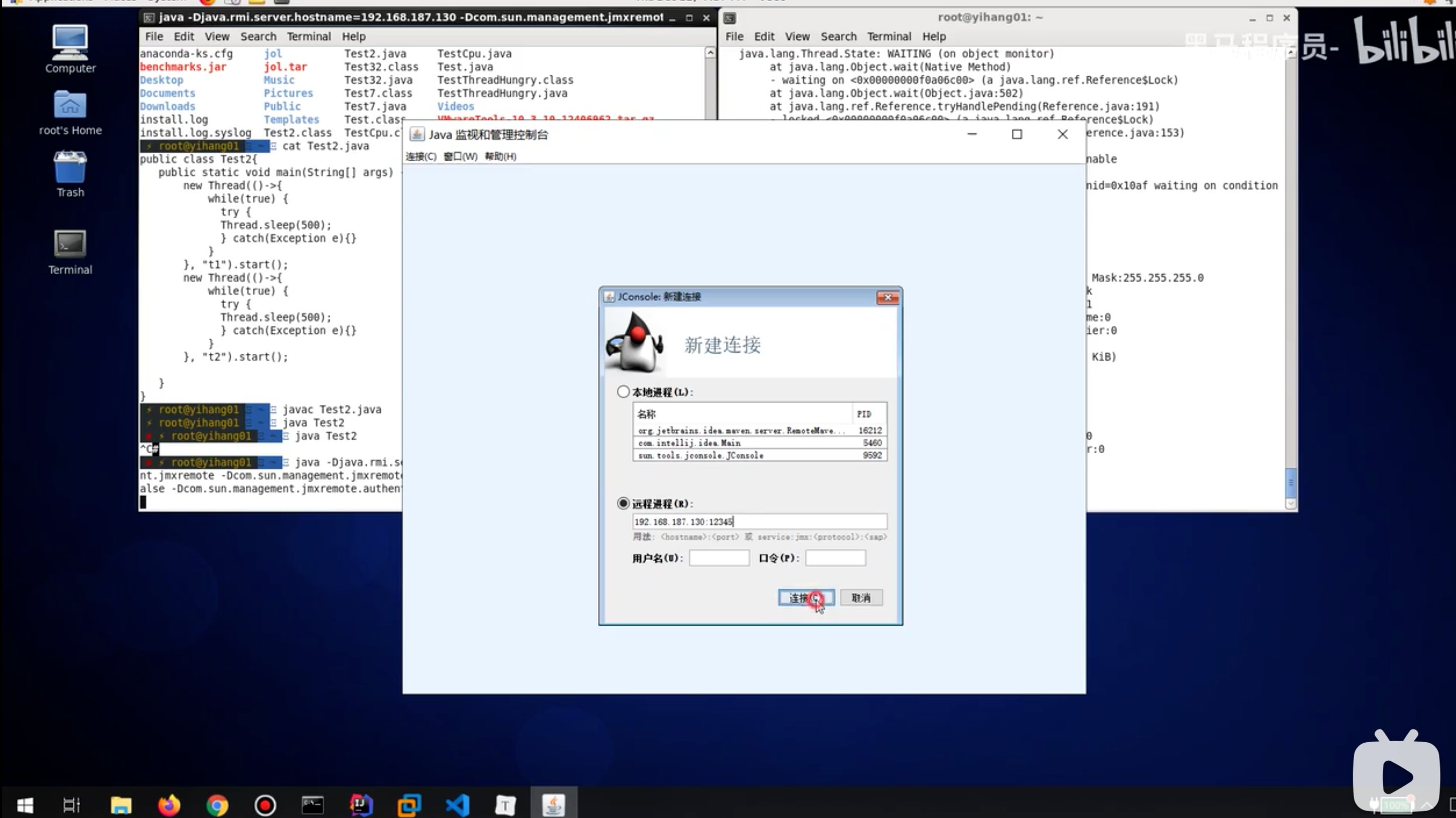Open the Computer desktop icon
The height and width of the screenshot is (818, 1456).
coord(70,43)
